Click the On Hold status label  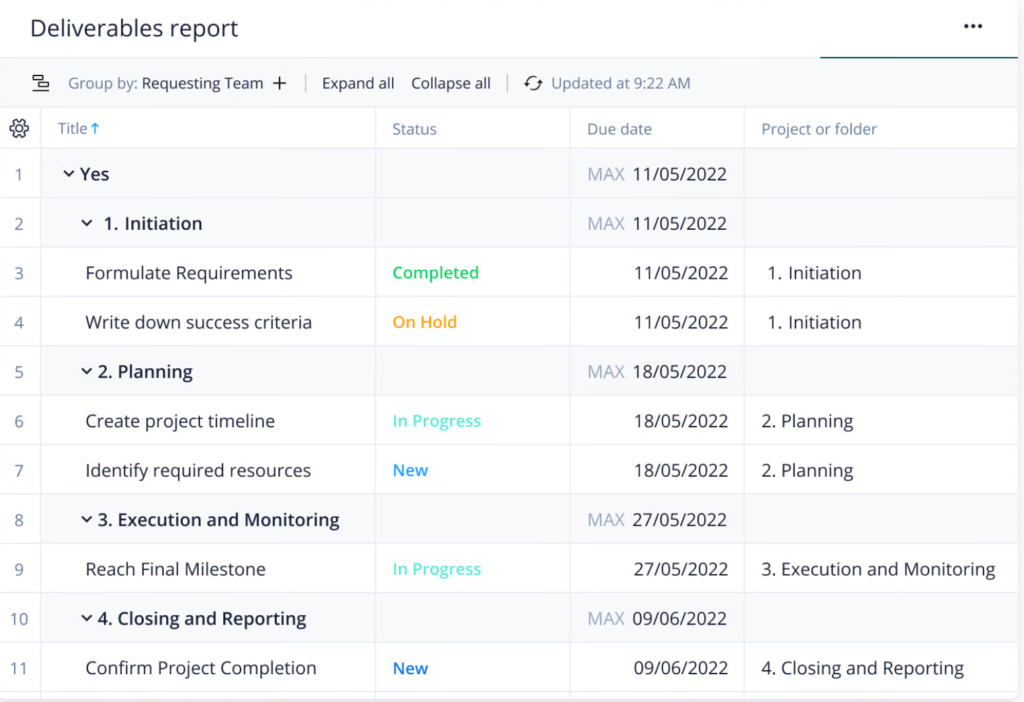pos(424,322)
